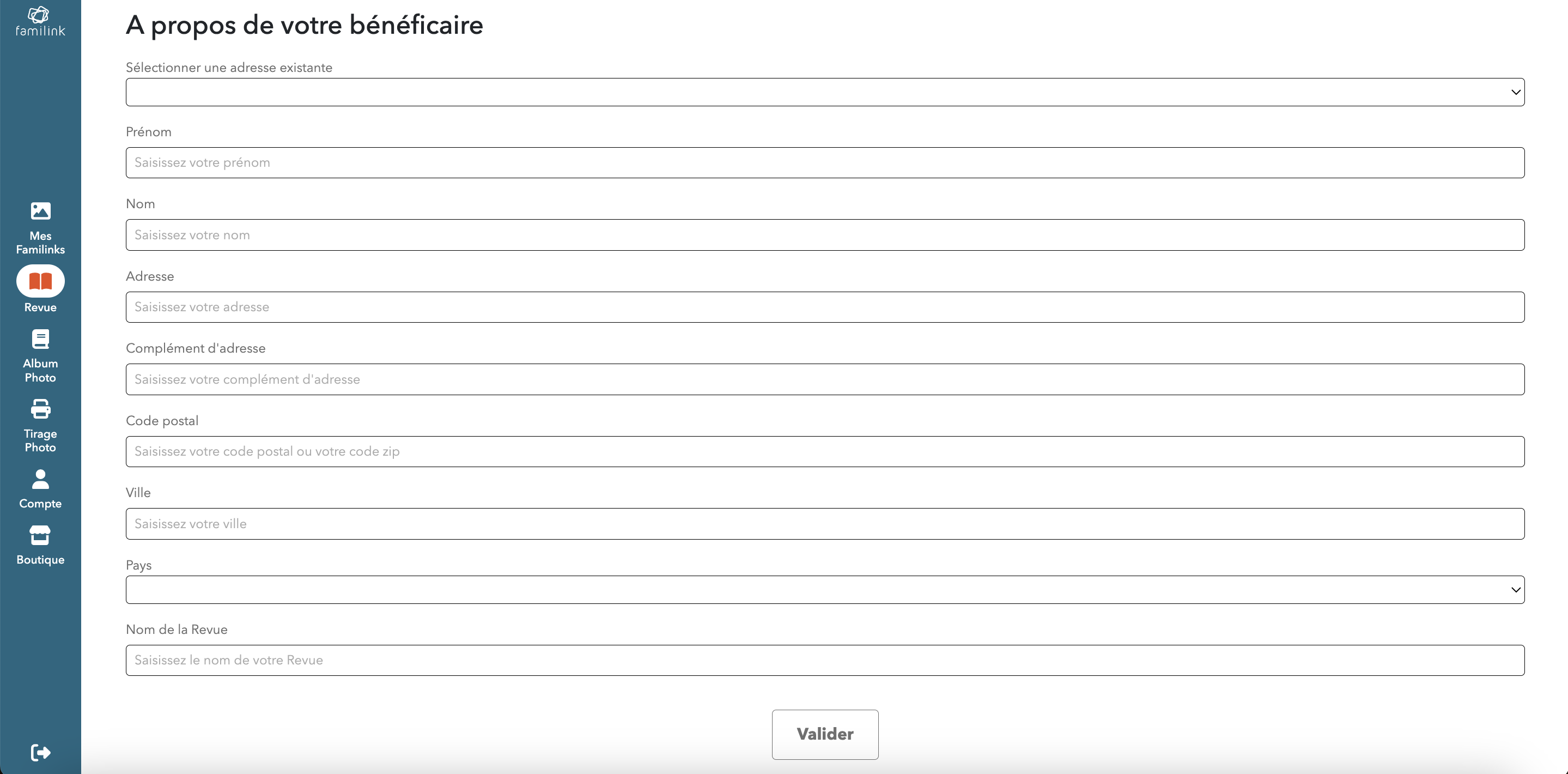This screenshot has height=774, width=1568.
Task: Click the Pays dropdown chevron arrow
Action: 1516,589
